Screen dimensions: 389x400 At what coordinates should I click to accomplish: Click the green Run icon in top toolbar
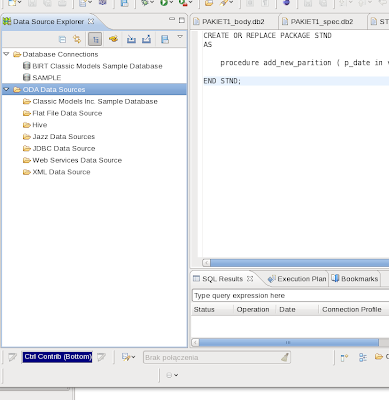tap(164, 3)
